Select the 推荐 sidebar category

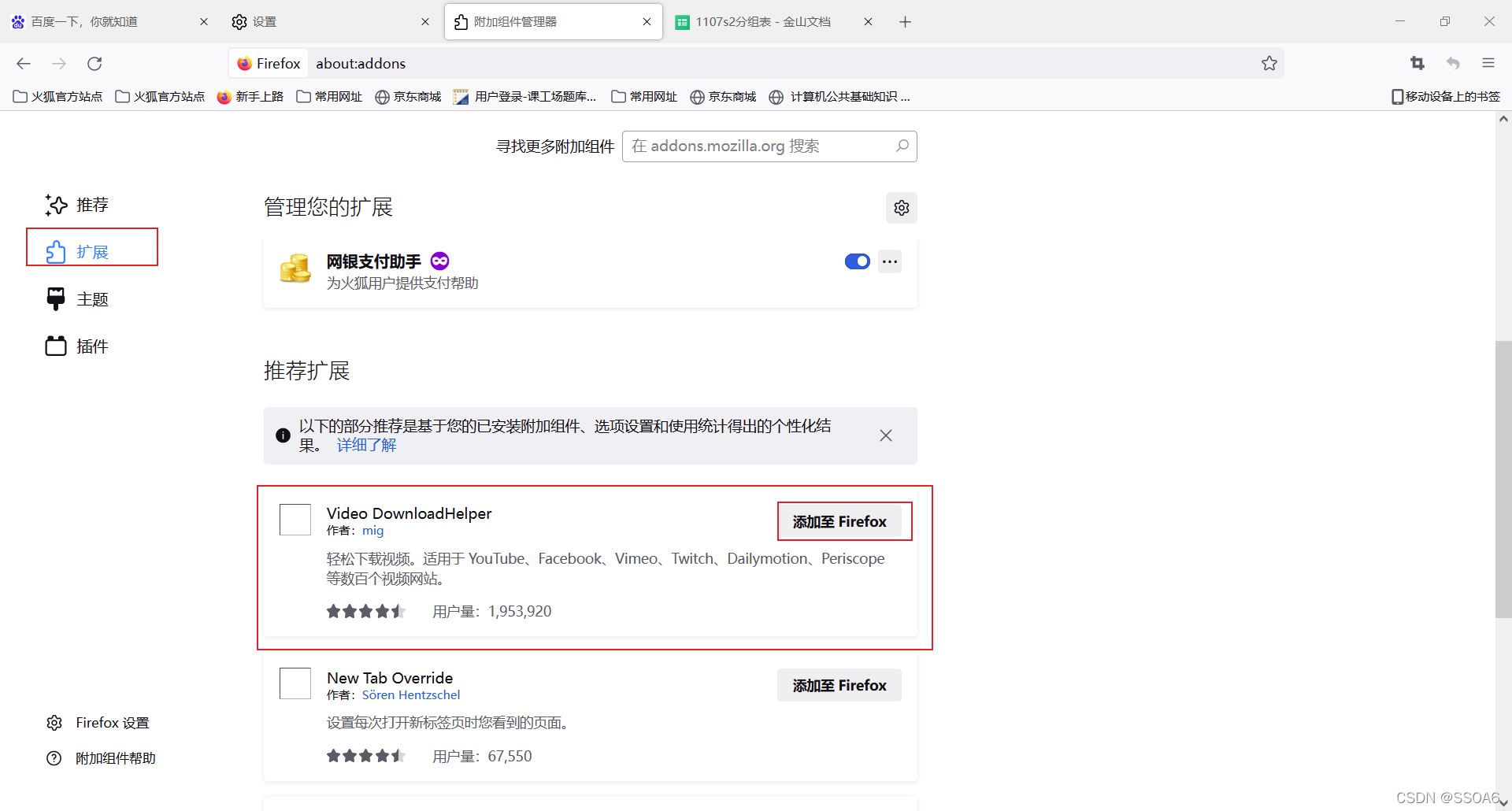(77, 205)
